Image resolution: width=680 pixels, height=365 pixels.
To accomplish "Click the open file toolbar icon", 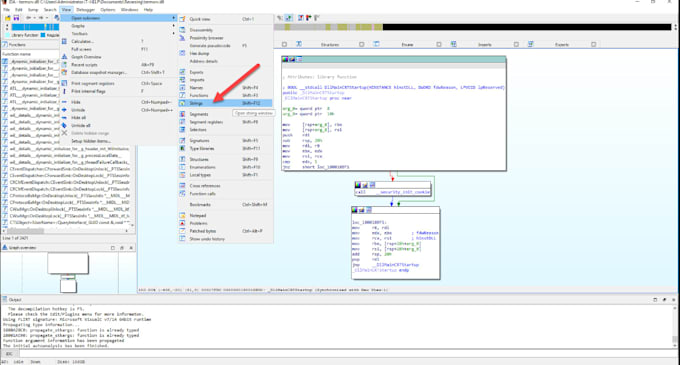I will [7, 18].
